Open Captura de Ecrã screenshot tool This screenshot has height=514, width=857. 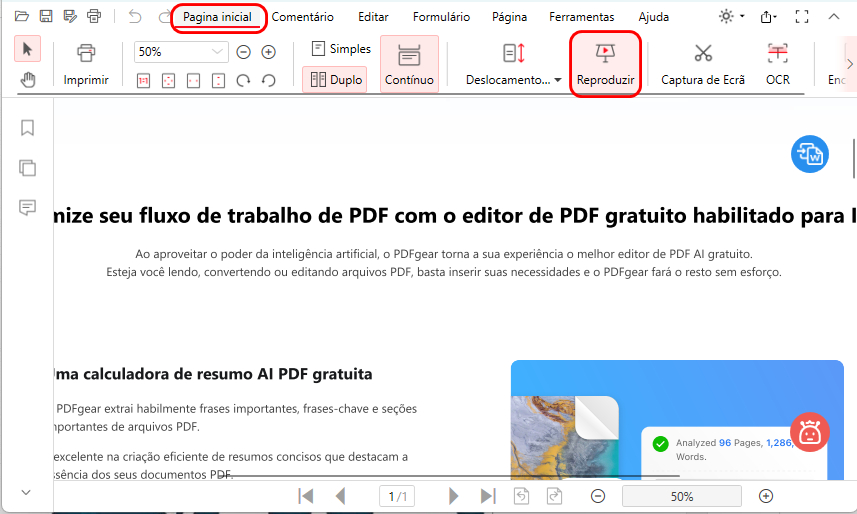pyautogui.click(x=703, y=65)
